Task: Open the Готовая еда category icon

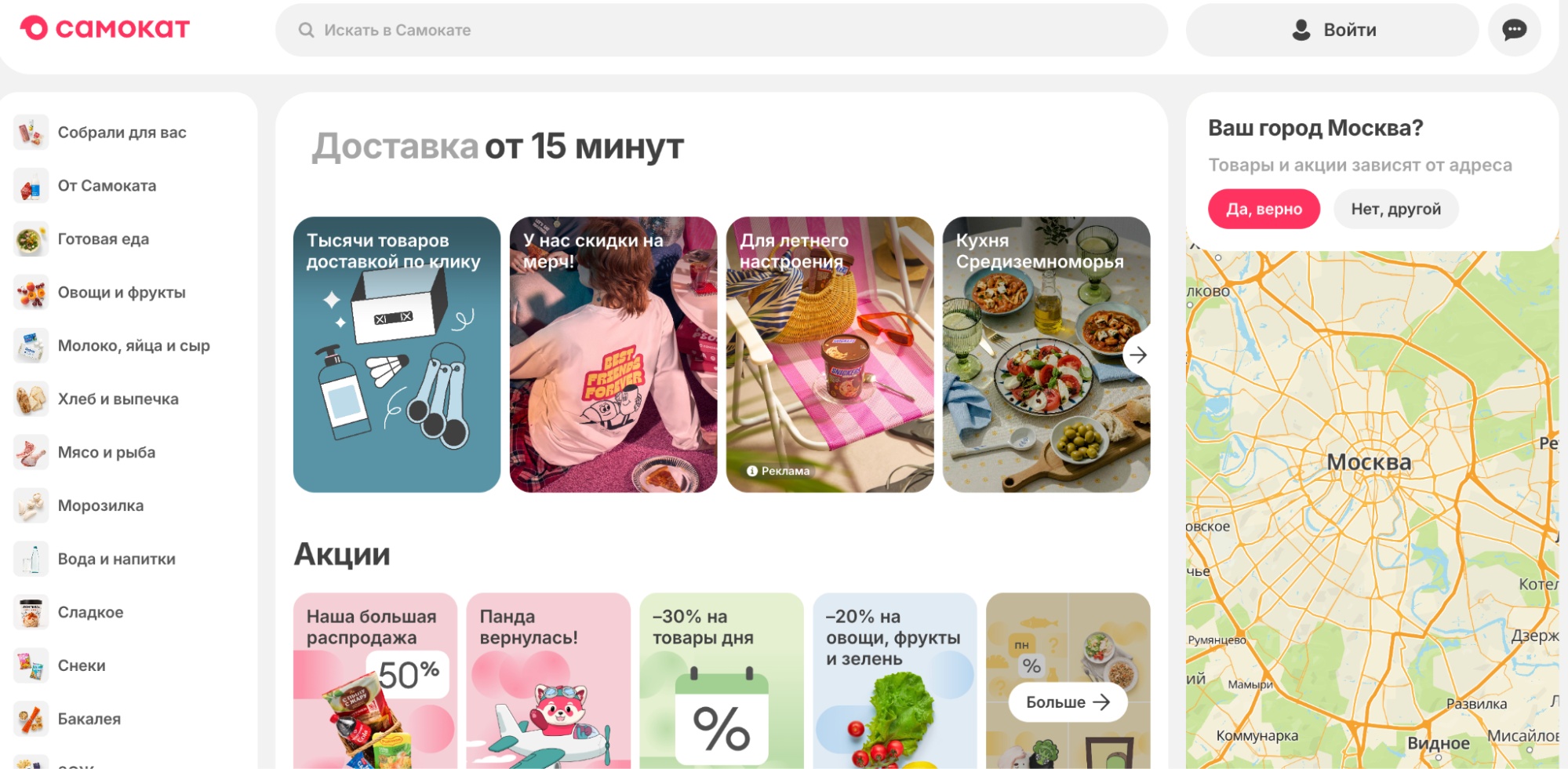Action: click(x=31, y=239)
